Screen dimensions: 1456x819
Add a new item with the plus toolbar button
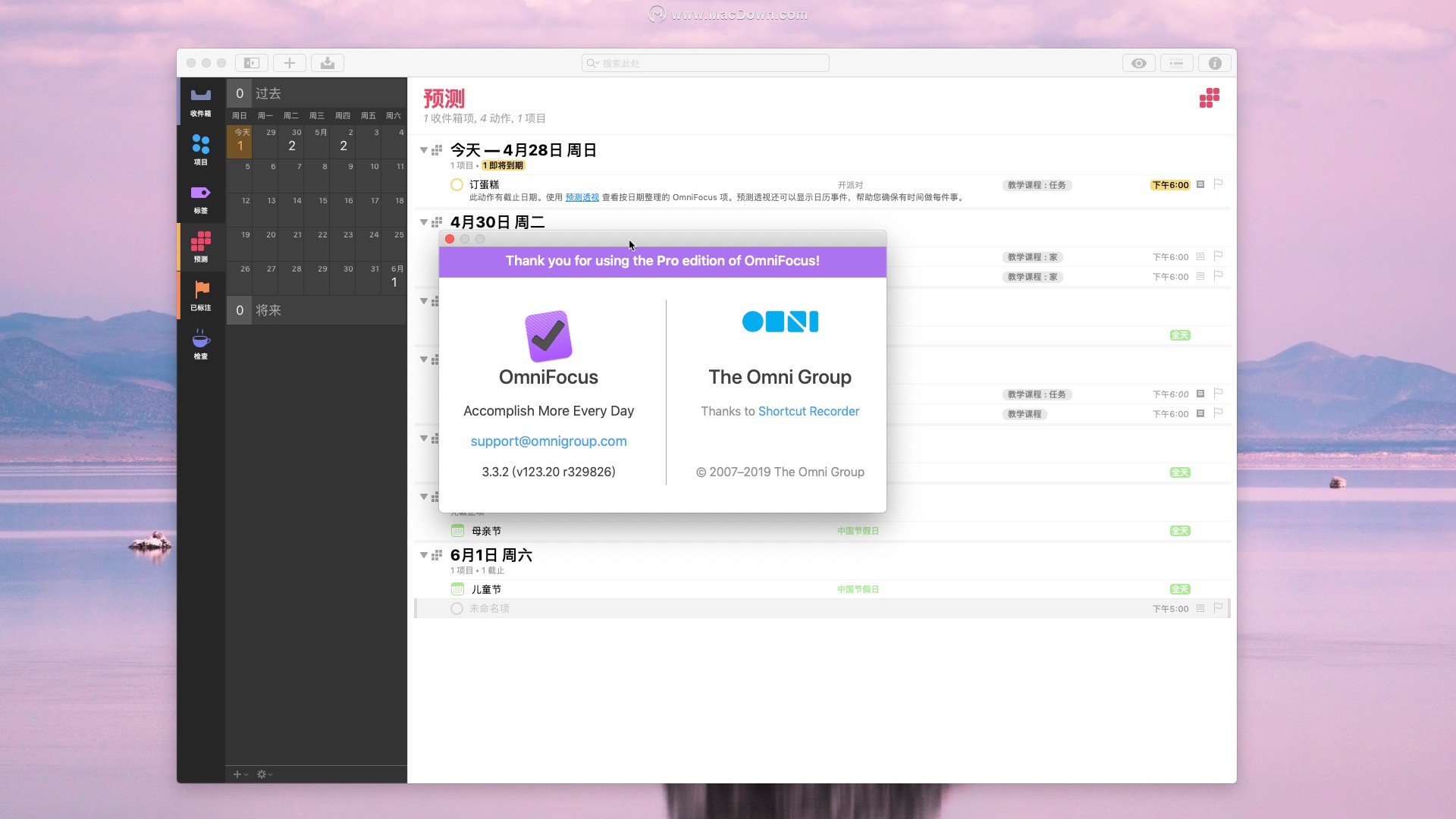point(289,63)
